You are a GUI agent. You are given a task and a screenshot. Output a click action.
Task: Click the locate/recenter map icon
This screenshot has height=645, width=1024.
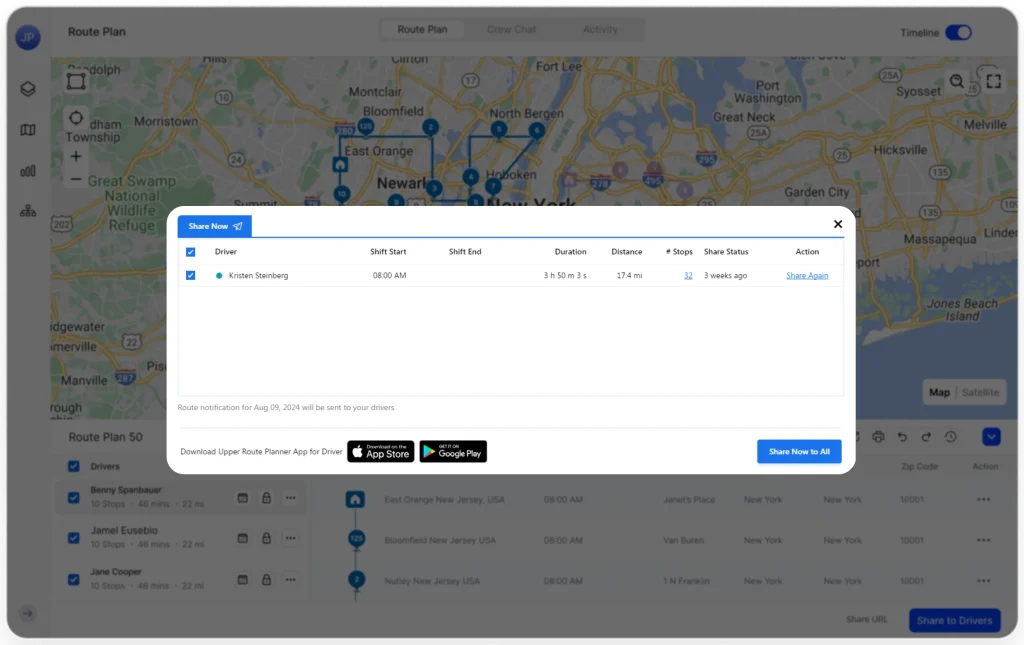[76, 118]
